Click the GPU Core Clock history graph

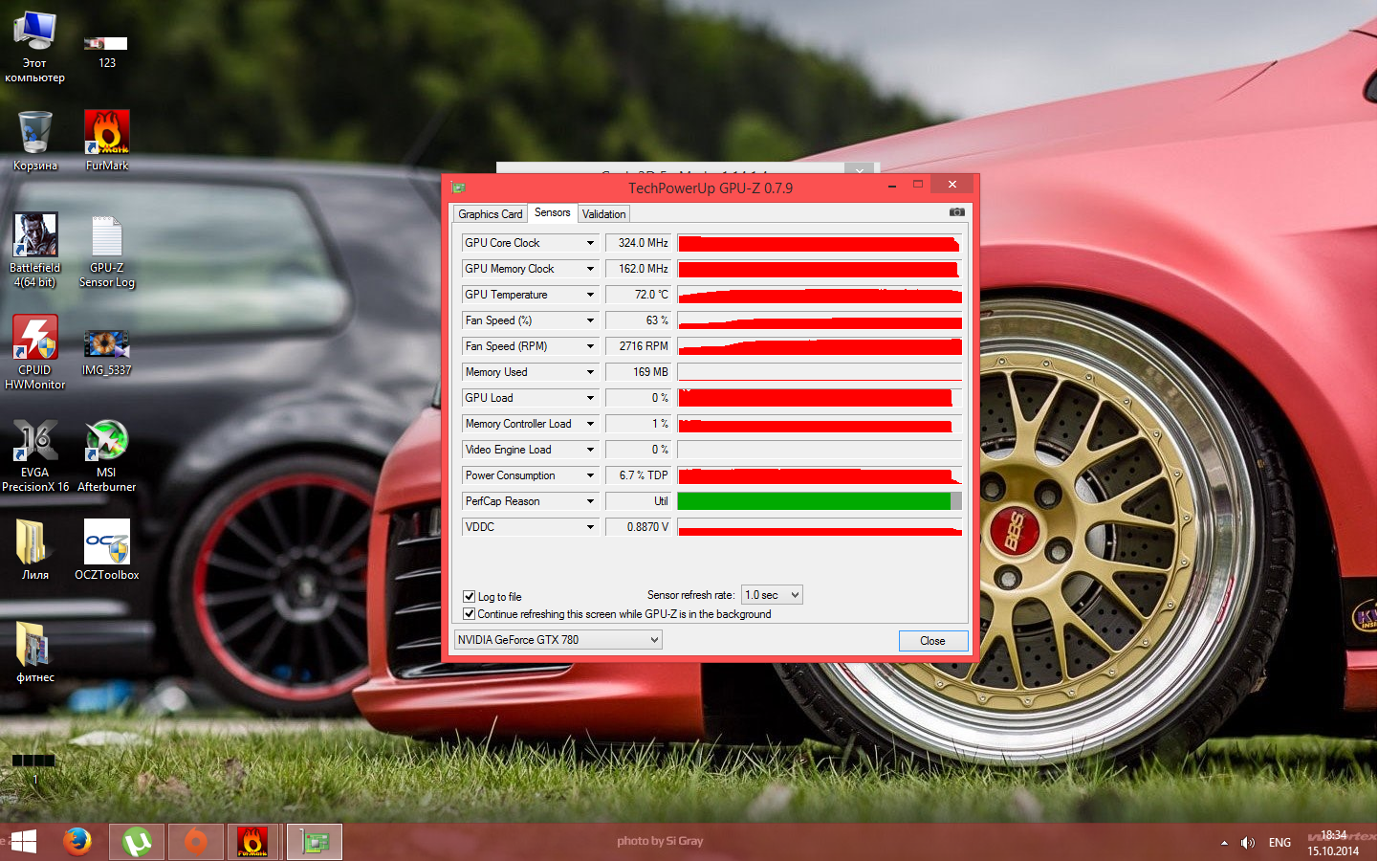pyautogui.click(x=820, y=243)
